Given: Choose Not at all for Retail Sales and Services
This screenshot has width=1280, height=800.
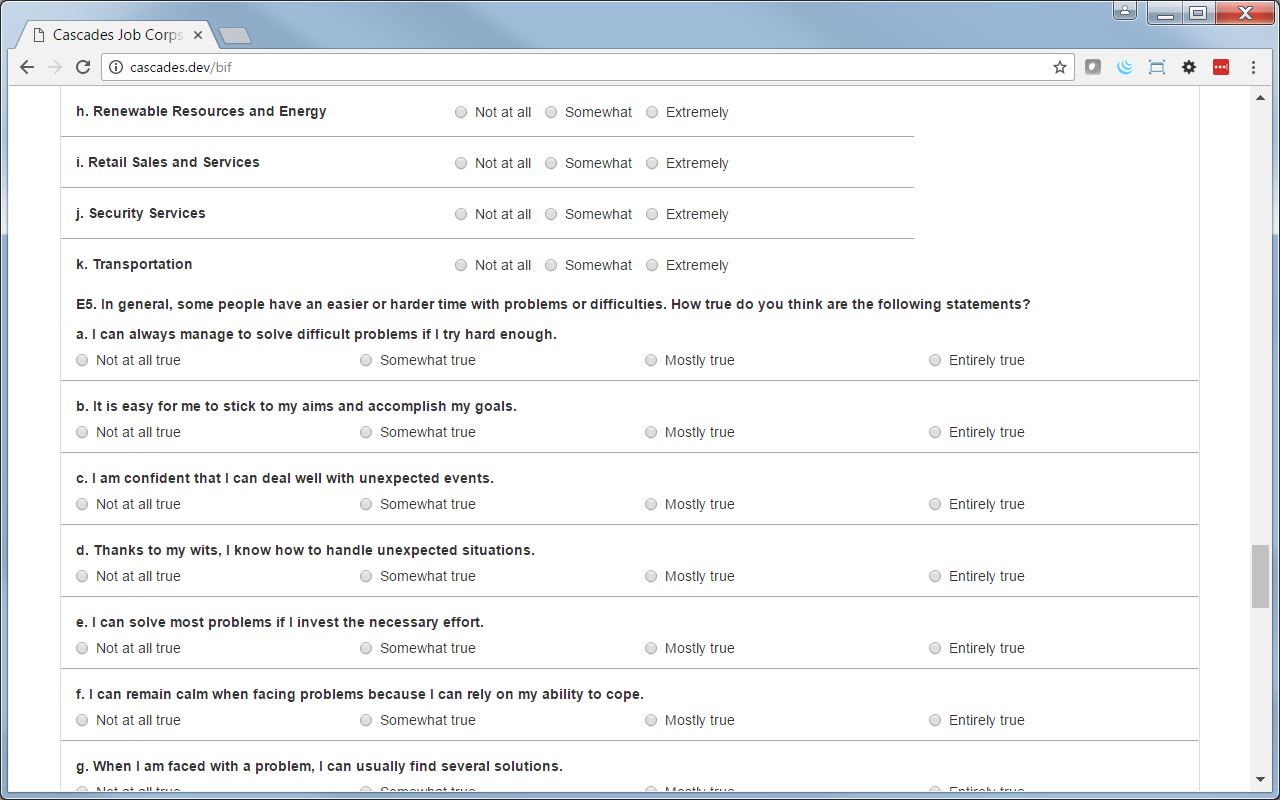Looking at the screenshot, I should pos(461,163).
